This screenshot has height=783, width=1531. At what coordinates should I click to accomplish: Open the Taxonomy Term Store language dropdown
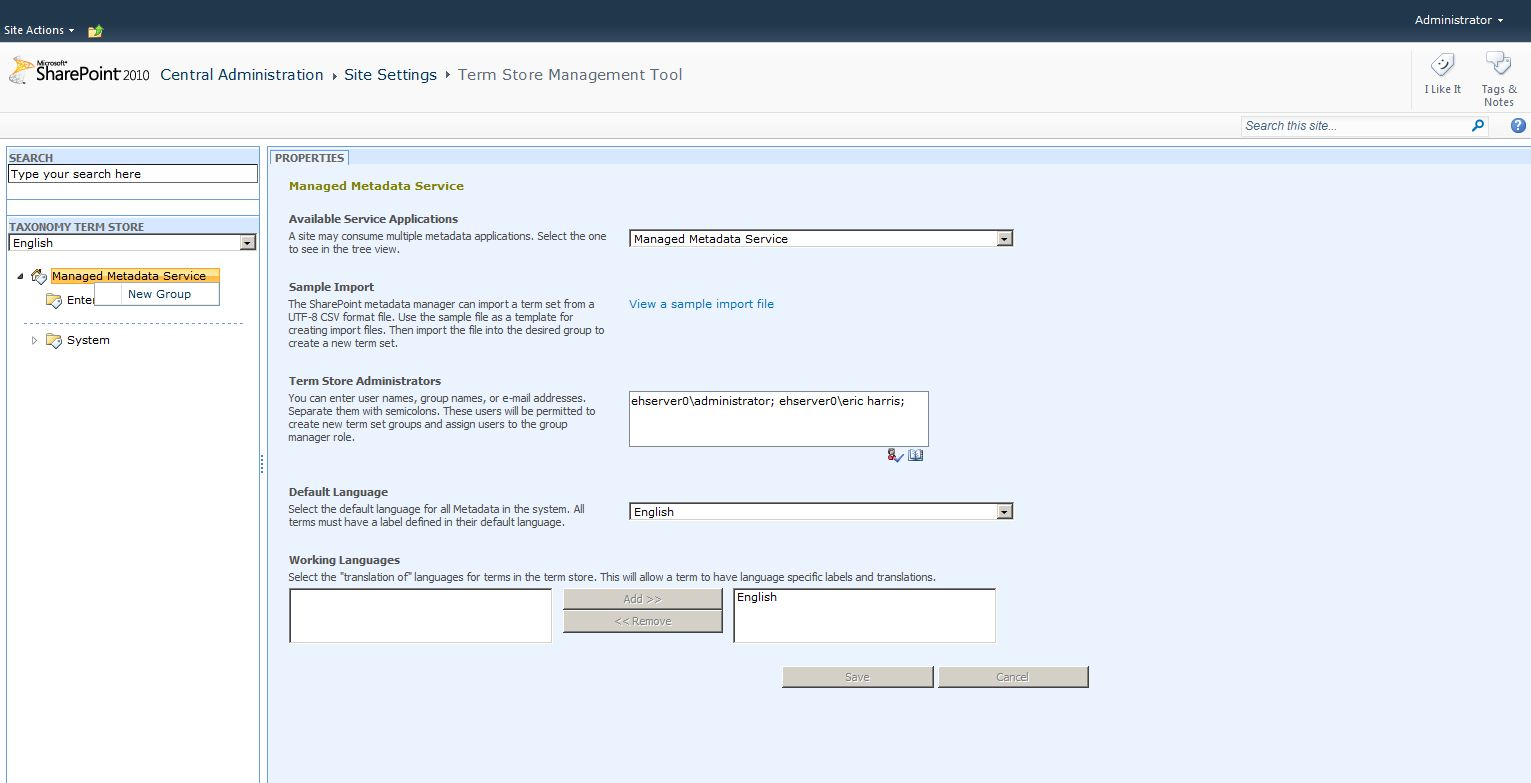(132, 243)
